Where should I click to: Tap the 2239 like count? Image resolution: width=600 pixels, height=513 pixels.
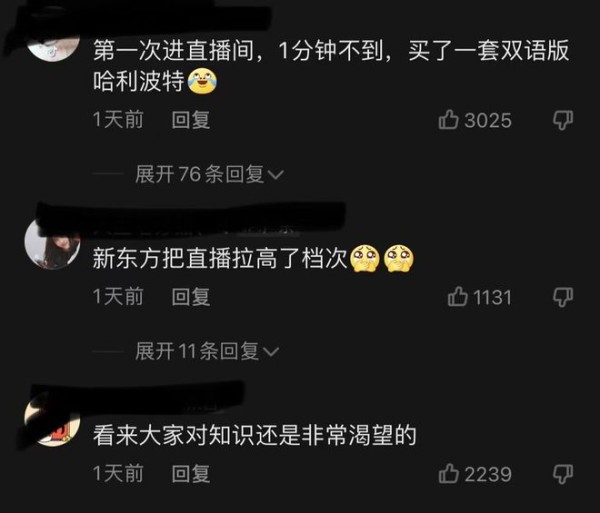pyautogui.click(x=488, y=474)
